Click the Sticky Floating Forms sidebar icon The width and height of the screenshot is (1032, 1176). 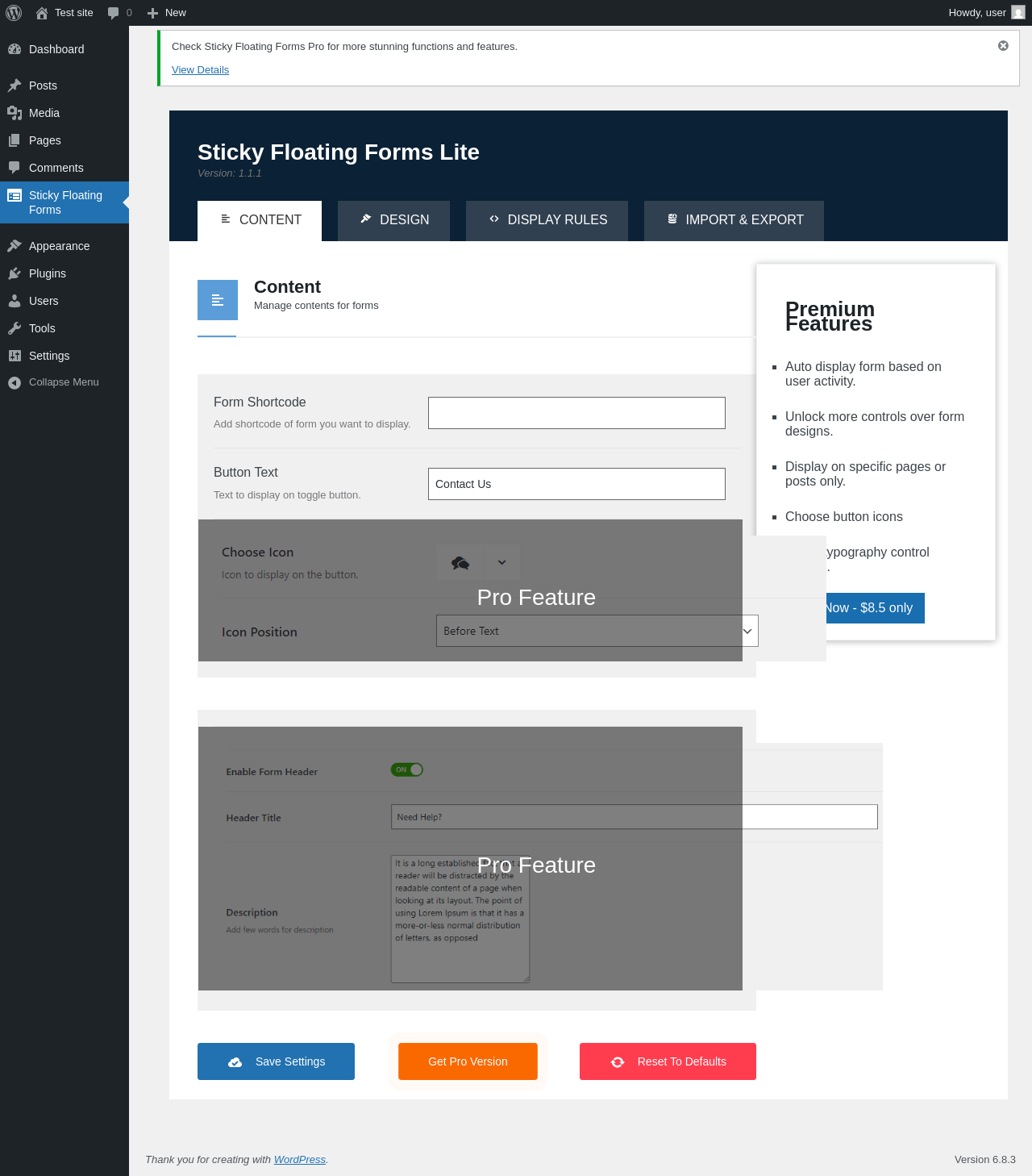pyautogui.click(x=15, y=195)
